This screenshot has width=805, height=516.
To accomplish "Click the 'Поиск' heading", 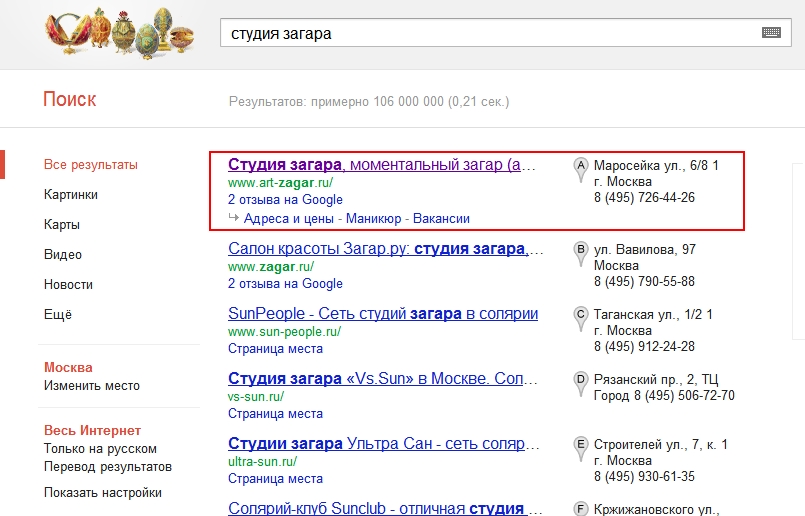I will tap(70, 99).
